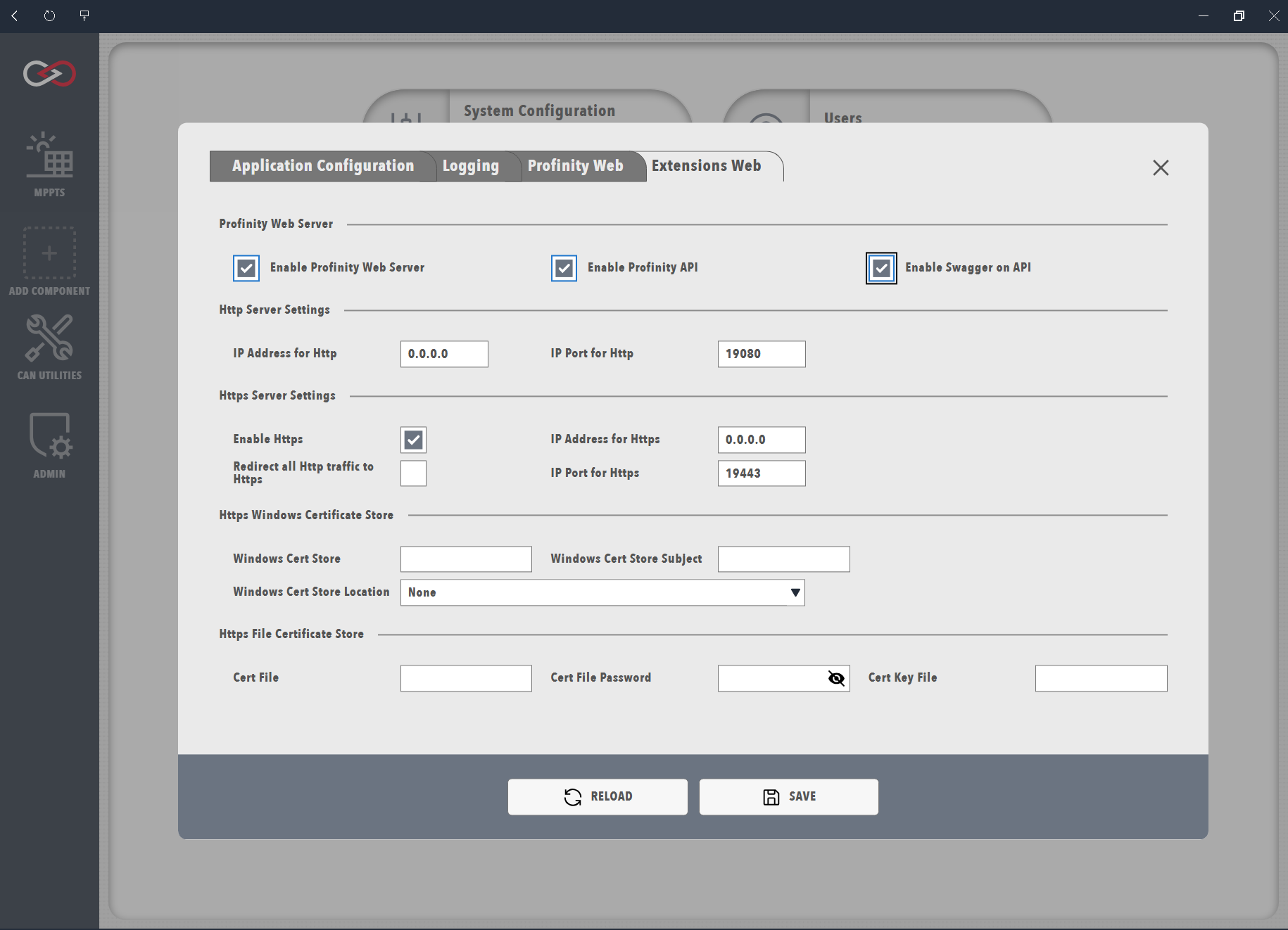Viewport: 1288px width, 930px height.
Task: Click the Windows Cert Store input
Action: (x=466, y=559)
